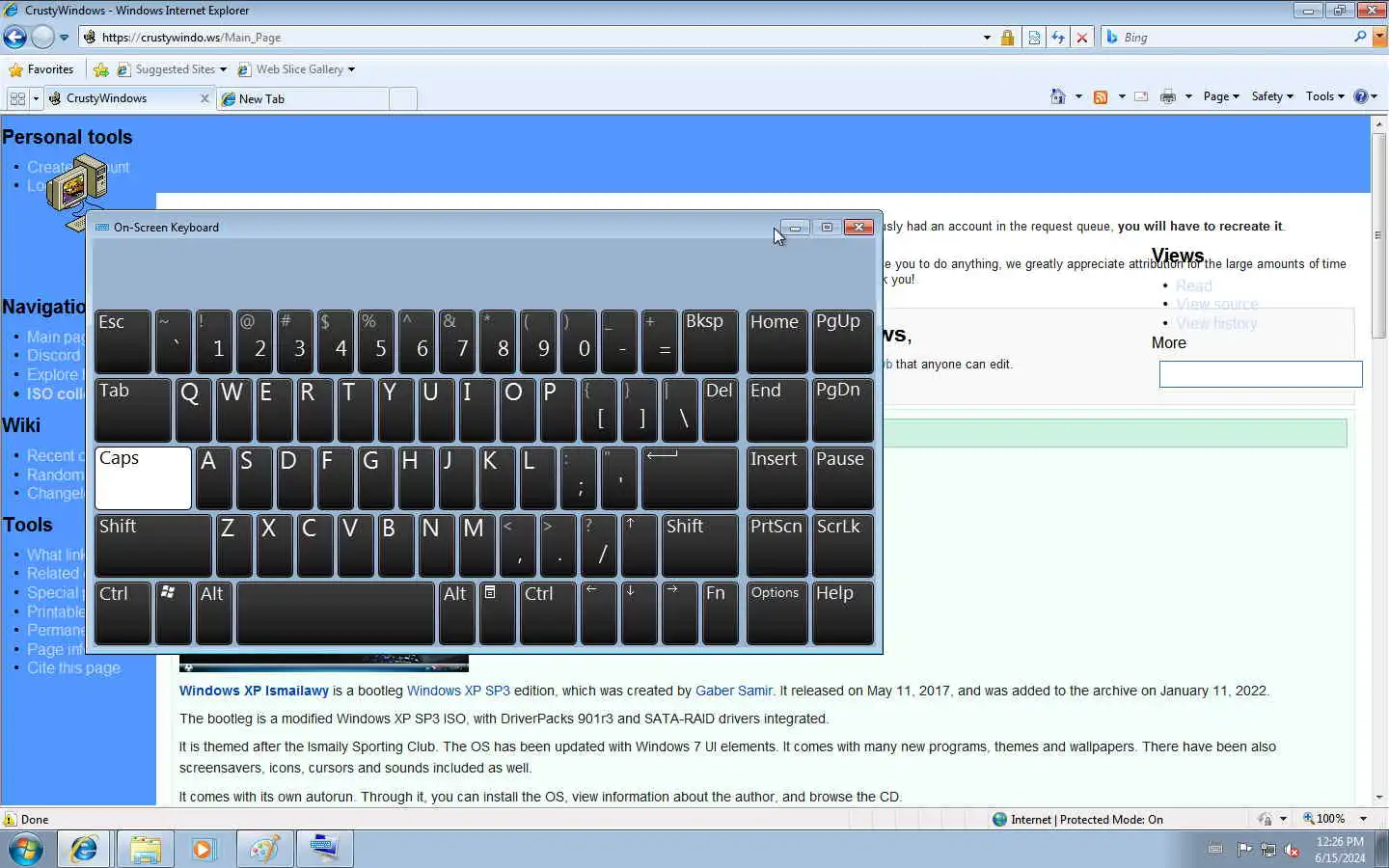Image resolution: width=1389 pixels, height=868 pixels.
Task: Open the Tools menu
Action: [1324, 96]
